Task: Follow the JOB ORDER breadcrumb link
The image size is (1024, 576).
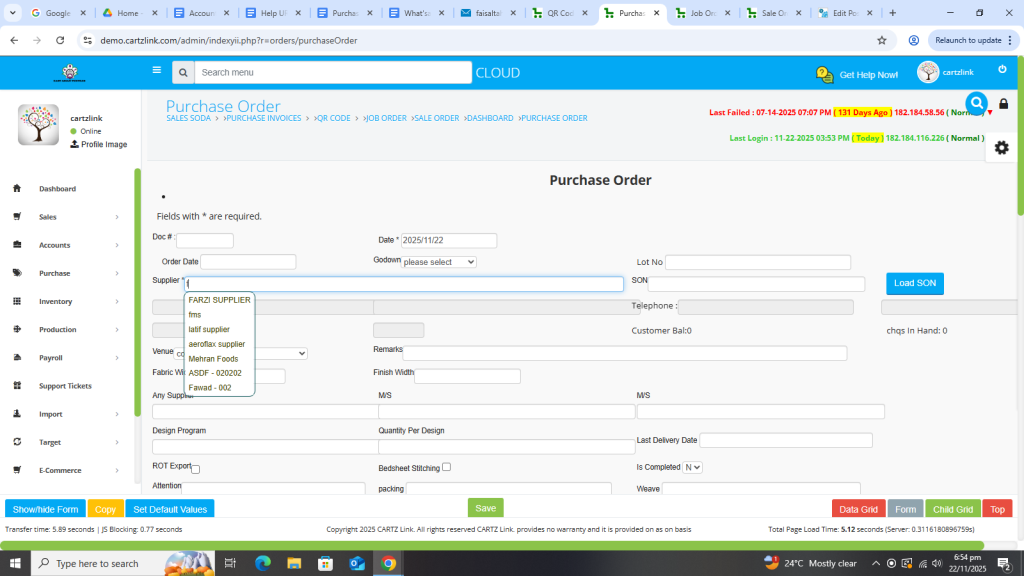Action: pos(385,118)
